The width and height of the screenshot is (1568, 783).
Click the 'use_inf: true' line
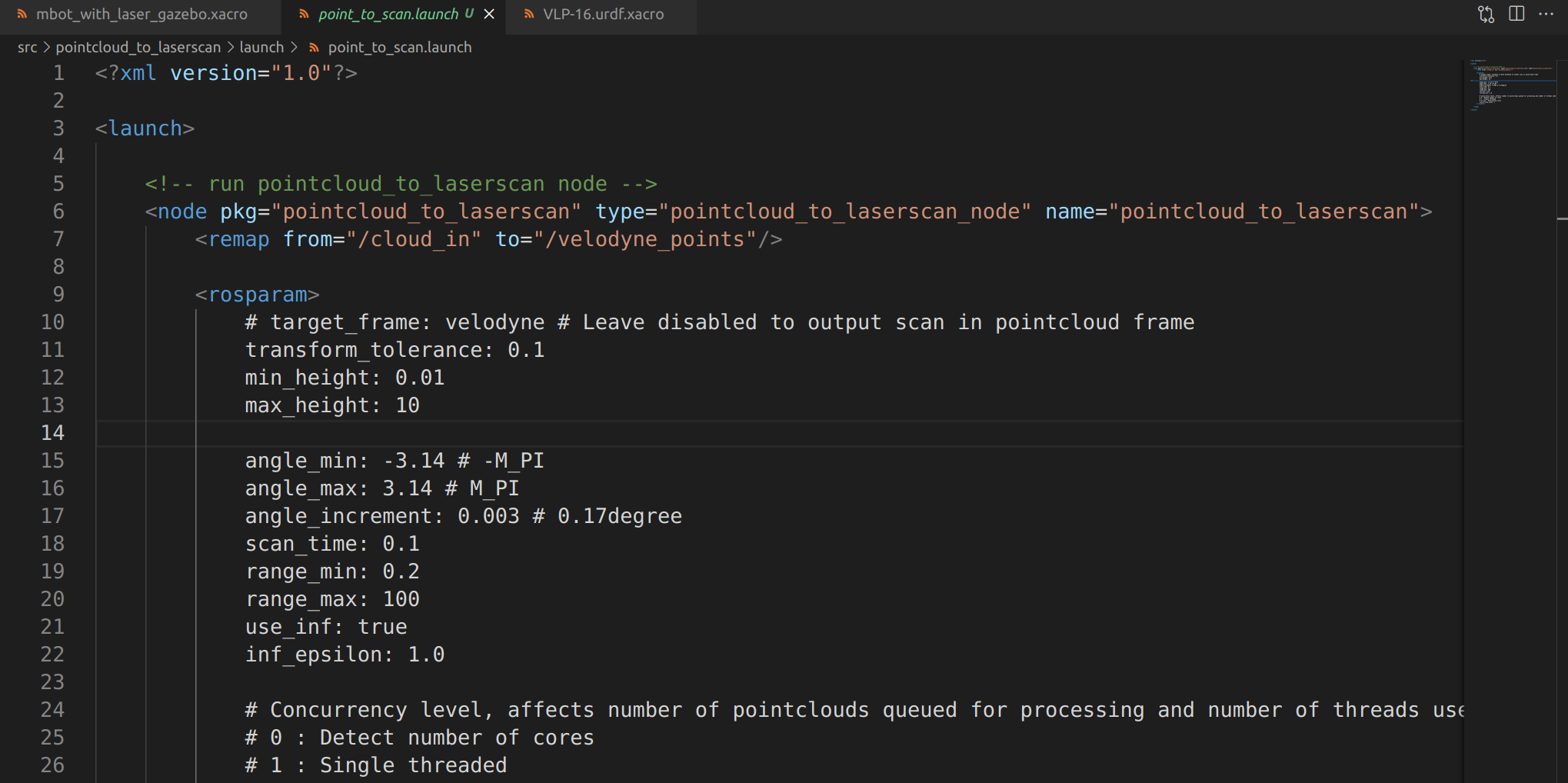click(x=326, y=627)
